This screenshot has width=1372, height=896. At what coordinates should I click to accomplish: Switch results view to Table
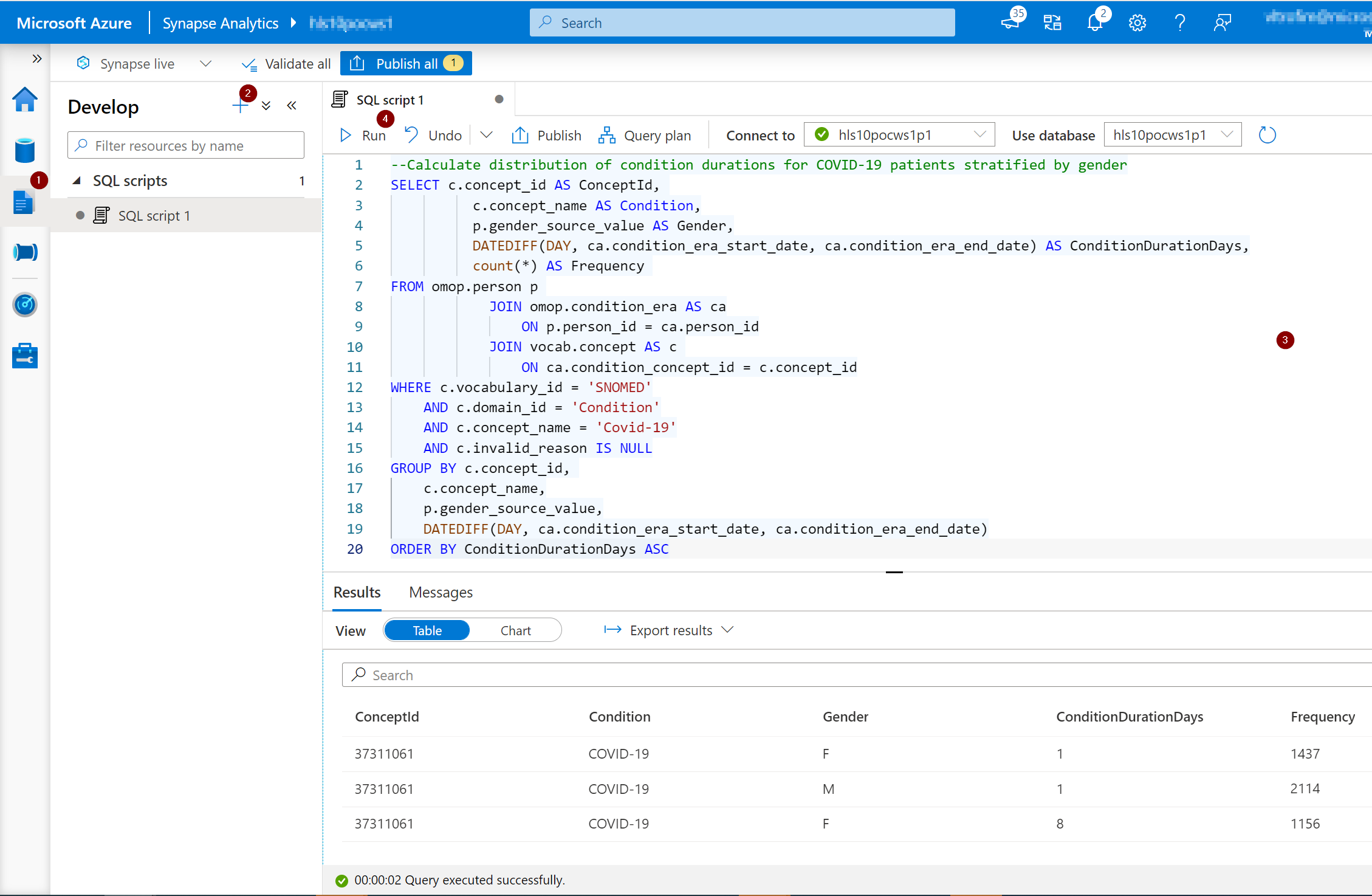[427, 630]
